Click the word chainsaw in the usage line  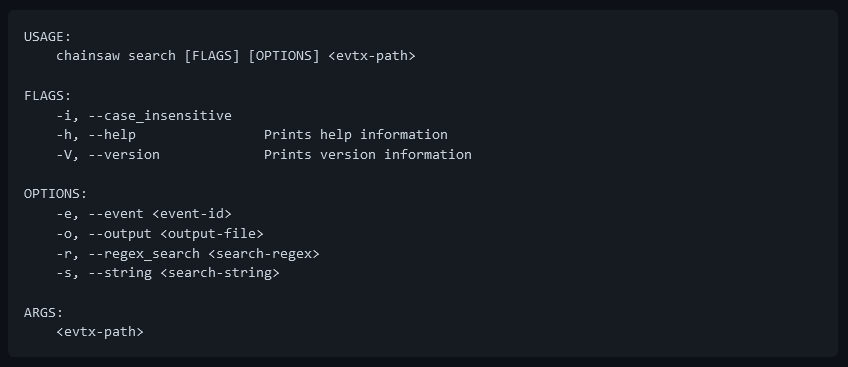(x=88, y=56)
